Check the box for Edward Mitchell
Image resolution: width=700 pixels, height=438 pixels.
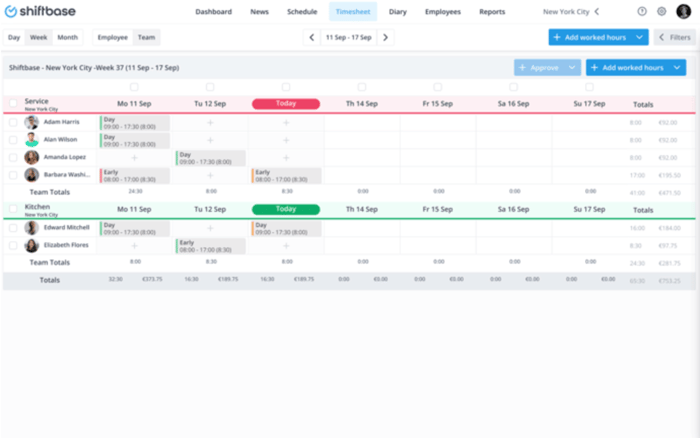[13, 228]
